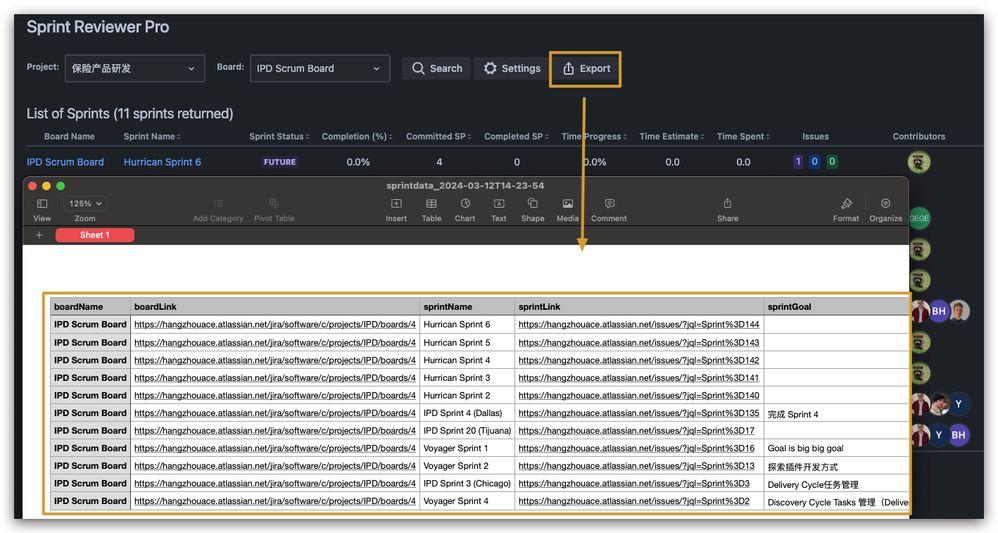
Task: Select the sprintGoal header cell
Action: 836,307
